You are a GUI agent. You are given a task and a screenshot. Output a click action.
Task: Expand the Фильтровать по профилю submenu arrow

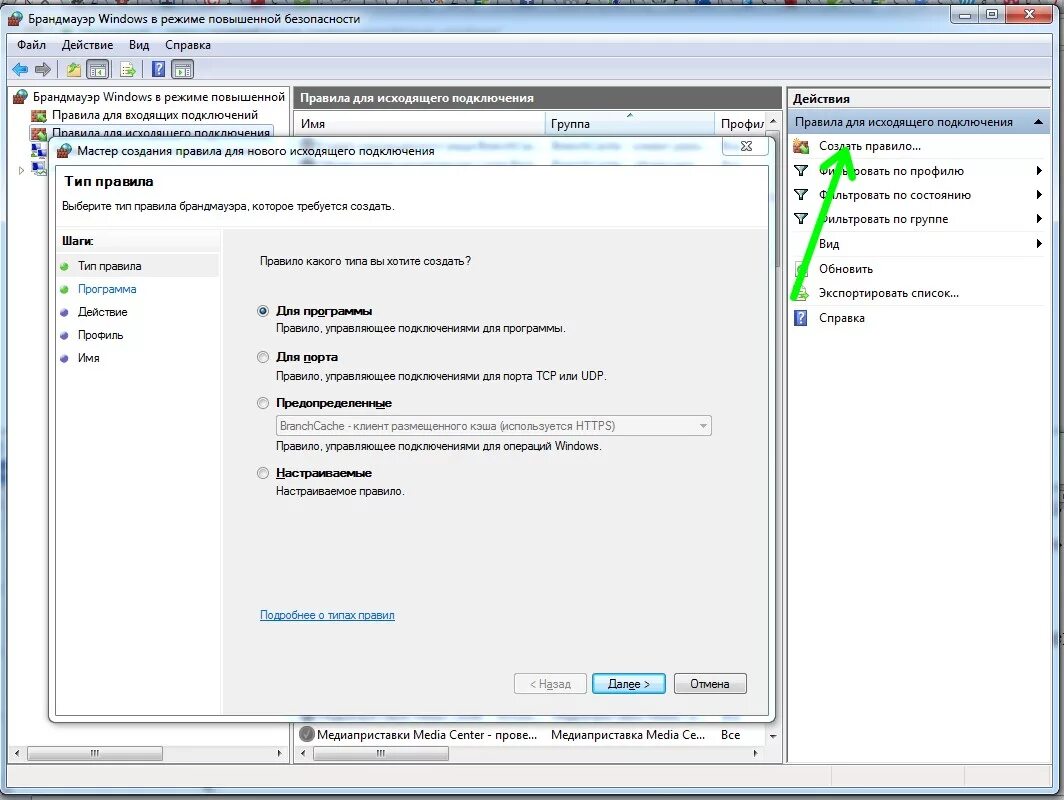[x=1039, y=171]
